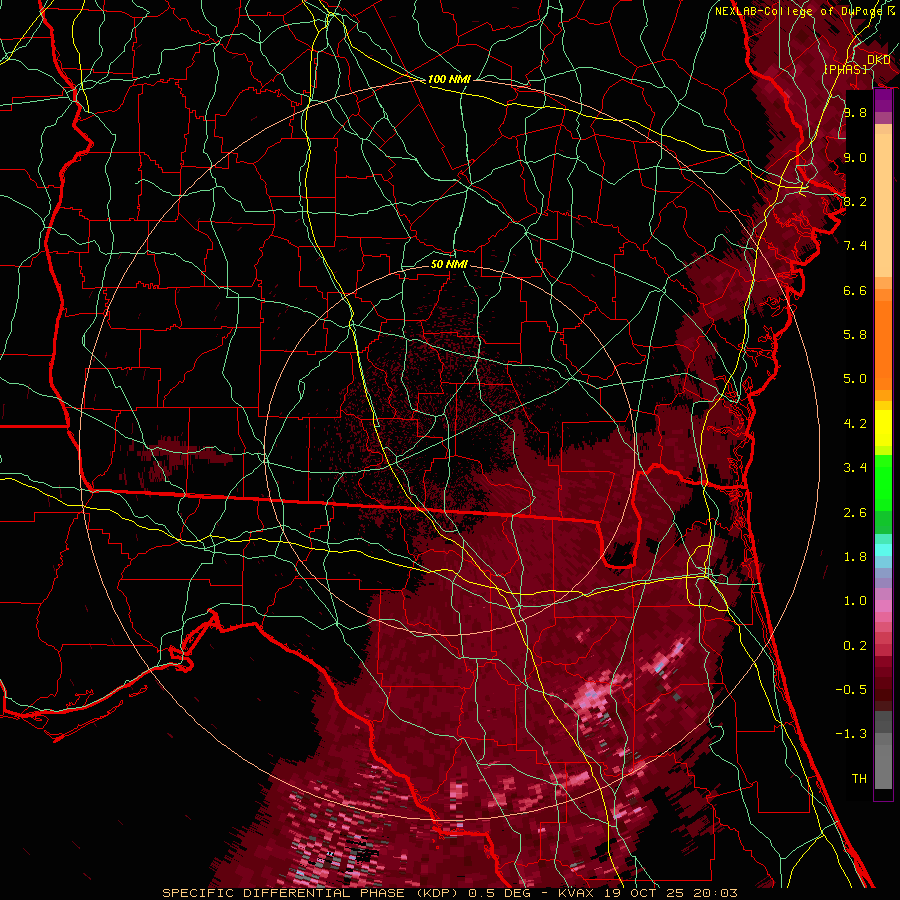Viewport: 900px width, 900px height.
Task: Click the 50 NMI range ring label
Action: click(449, 264)
